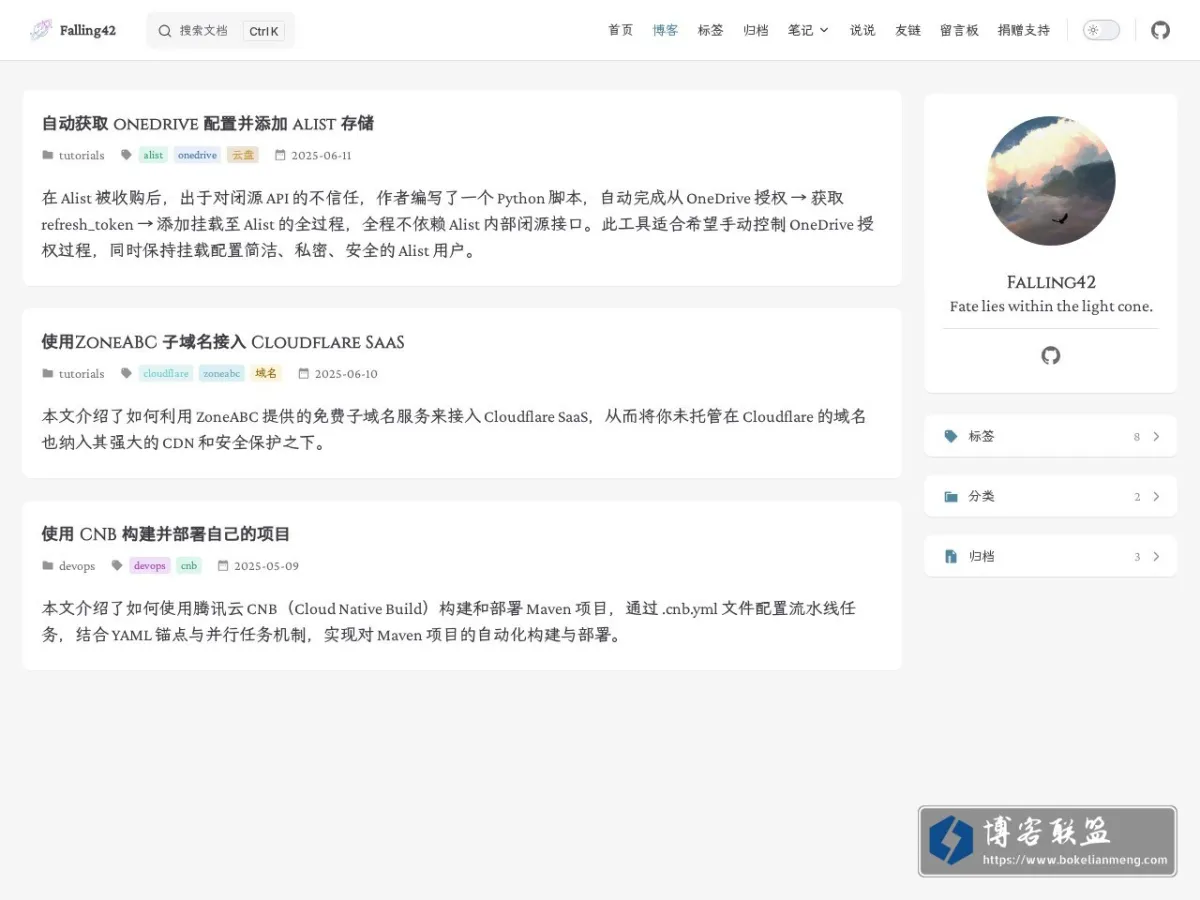1200x900 pixels.
Task: Open the 标签 navigation item
Action: (x=710, y=30)
